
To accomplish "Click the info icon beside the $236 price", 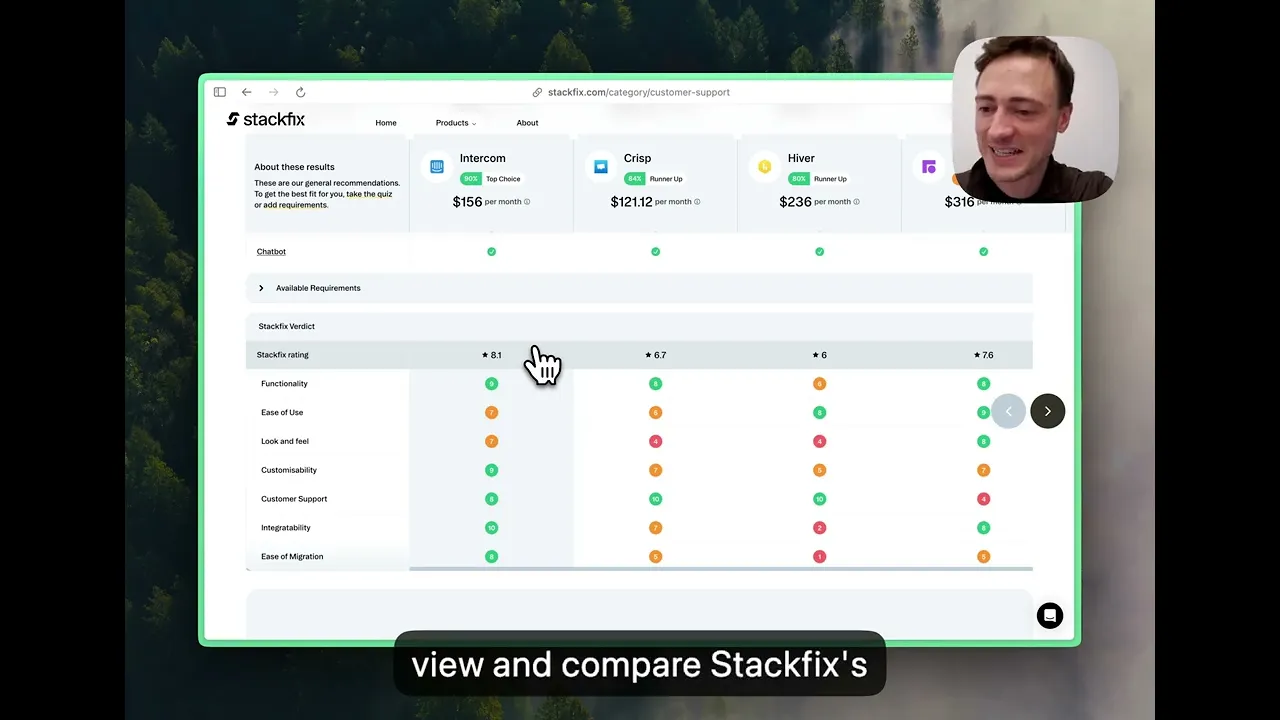I will (x=857, y=202).
